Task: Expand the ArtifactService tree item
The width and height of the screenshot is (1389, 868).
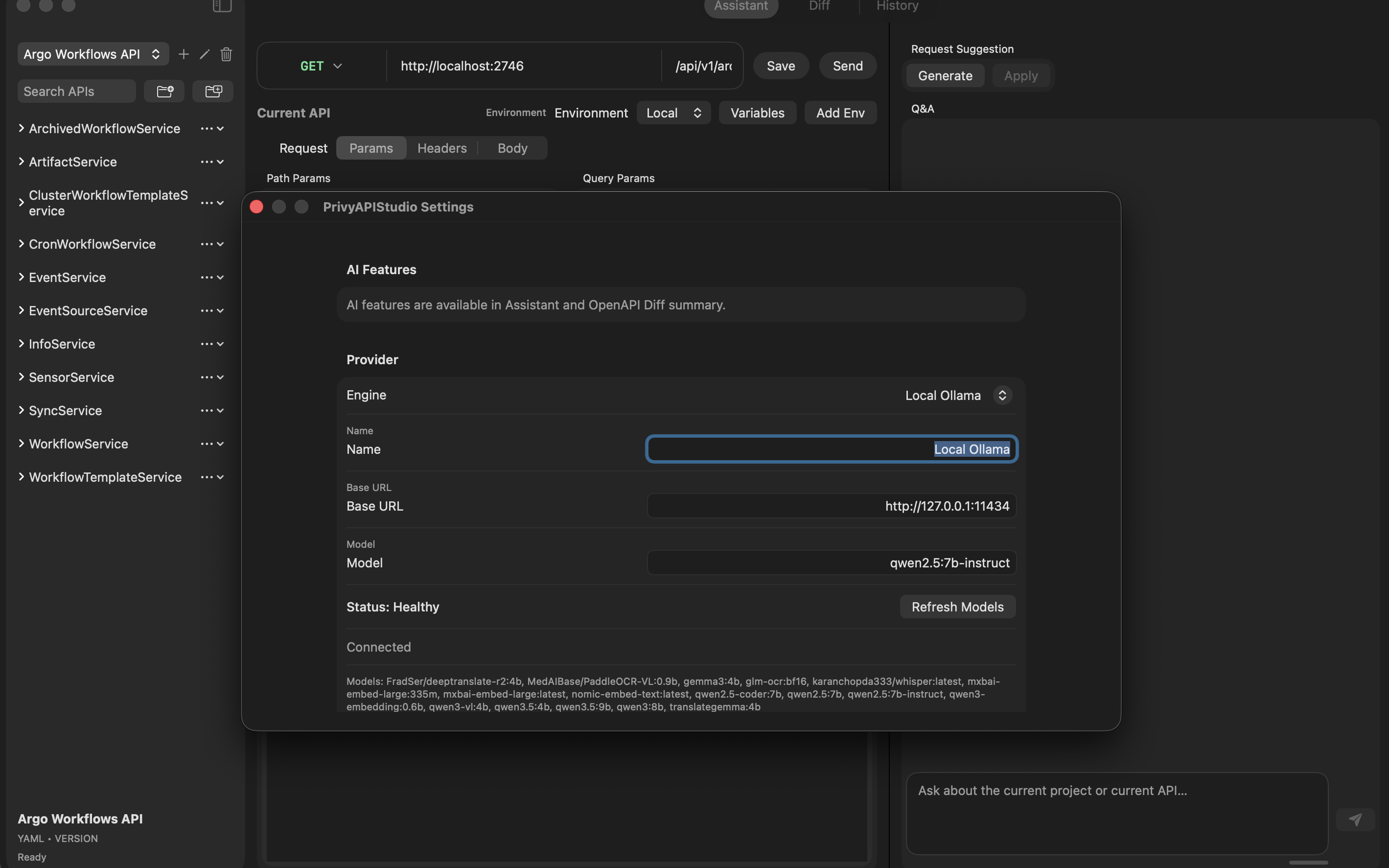Action: pos(21,162)
